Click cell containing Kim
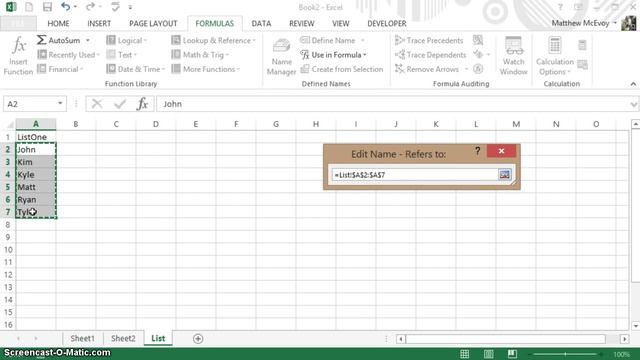This screenshot has height=360, width=640. tap(36, 162)
